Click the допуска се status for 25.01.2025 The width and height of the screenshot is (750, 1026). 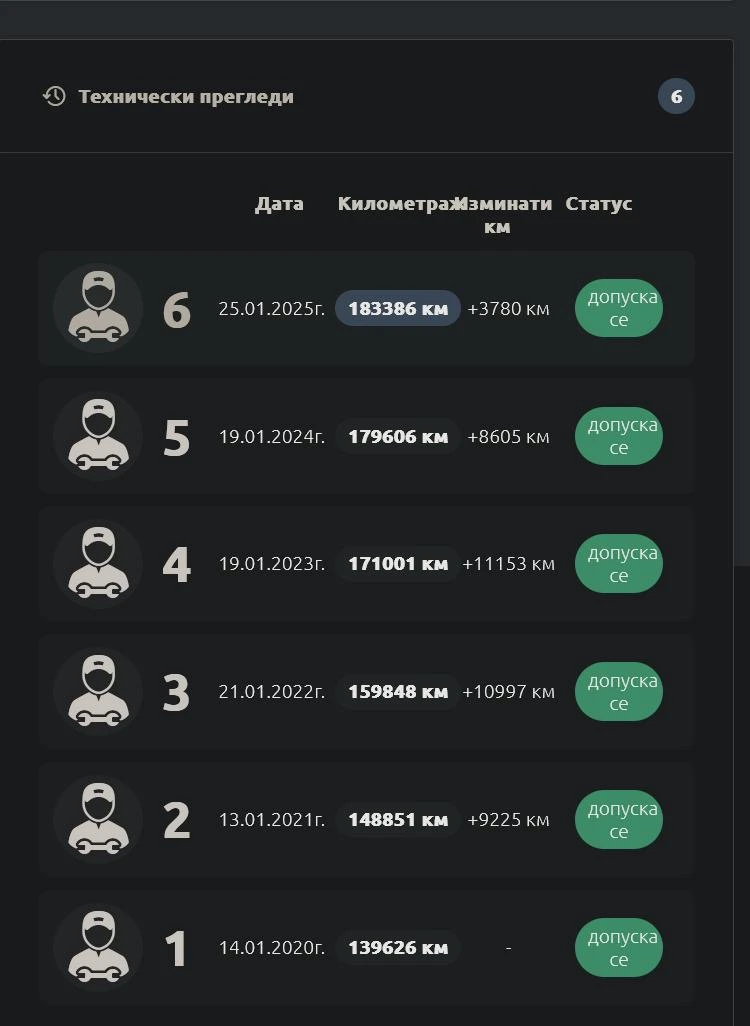click(619, 308)
